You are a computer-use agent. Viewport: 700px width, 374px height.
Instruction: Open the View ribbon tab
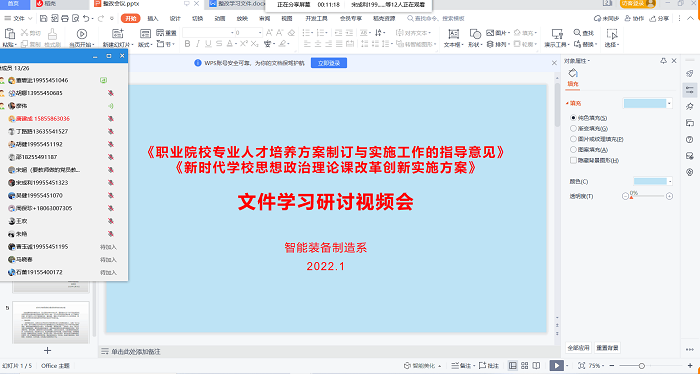click(287, 18)
